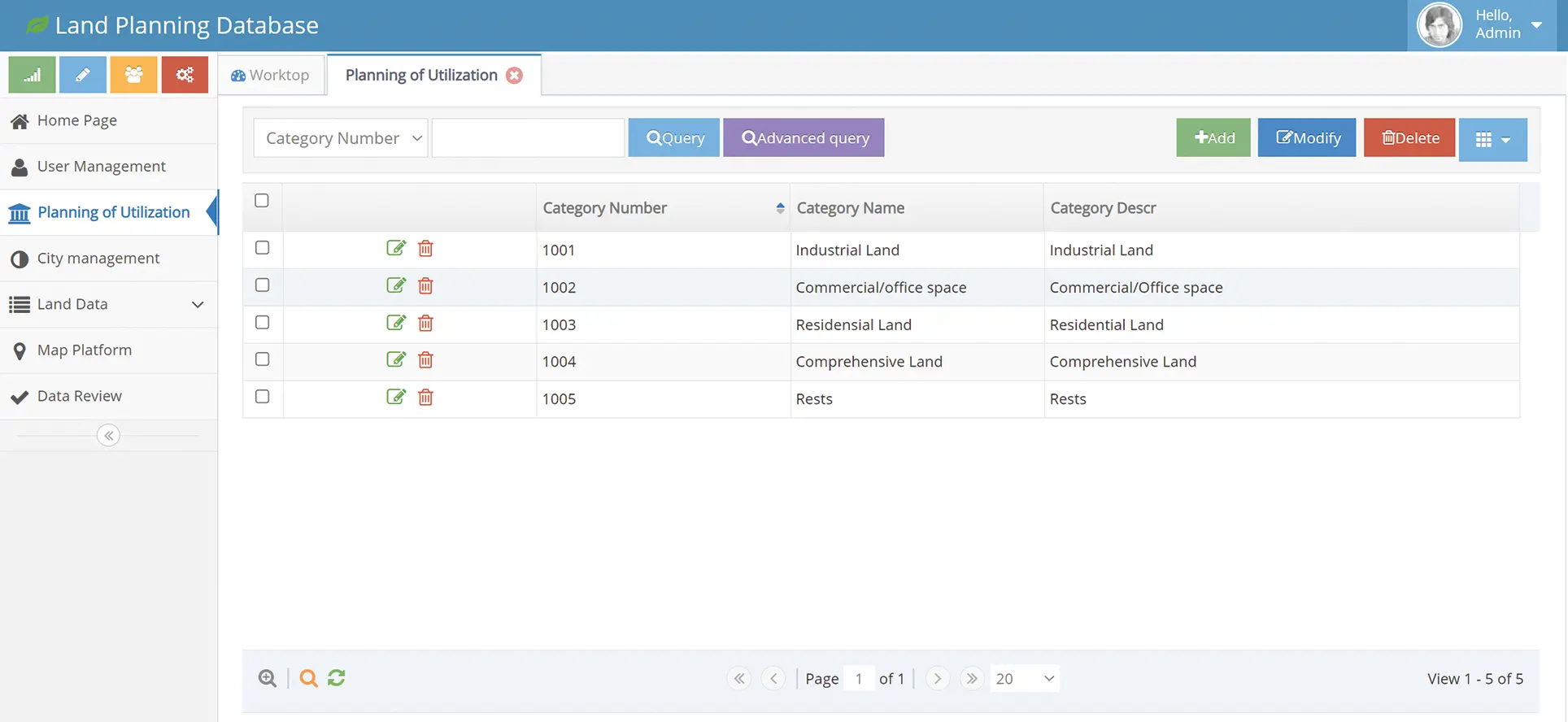Image resolution: width=1568 pixels, height=722 pixels.
Task: Click the blue pencil shortcut icon
Action: point(83,75)
